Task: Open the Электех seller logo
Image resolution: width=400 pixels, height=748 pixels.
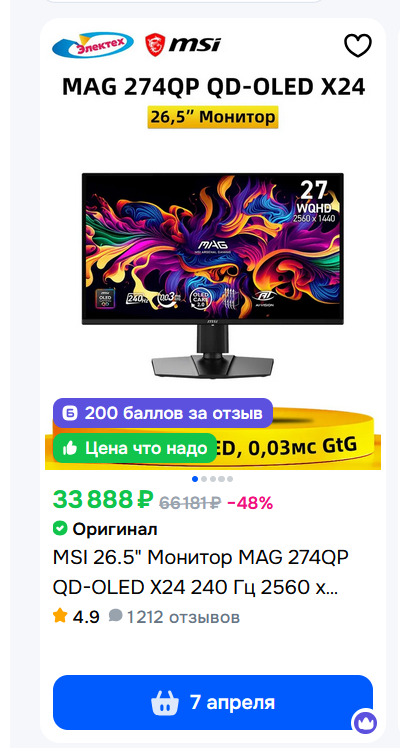Action: [x=93, y=45]
